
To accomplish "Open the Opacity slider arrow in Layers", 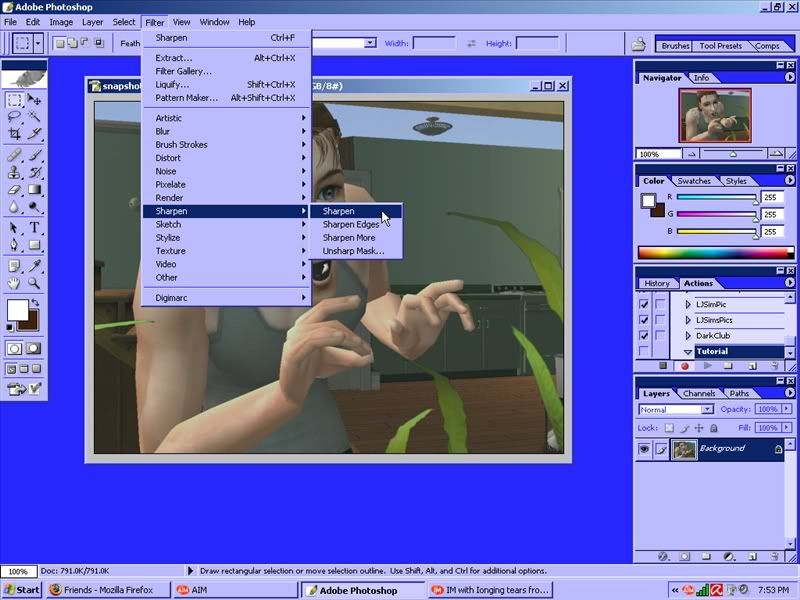I will point(786,409).
